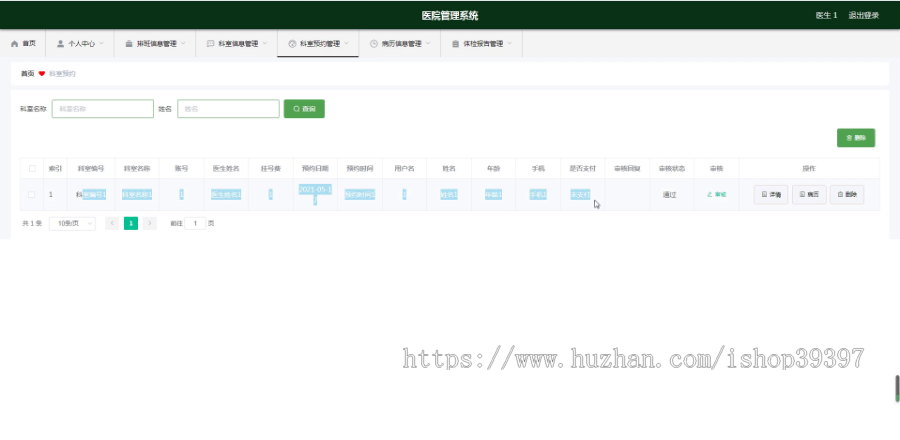Check the checkbox for row 1
Screen dimensions: 900x440
point(32,194)
